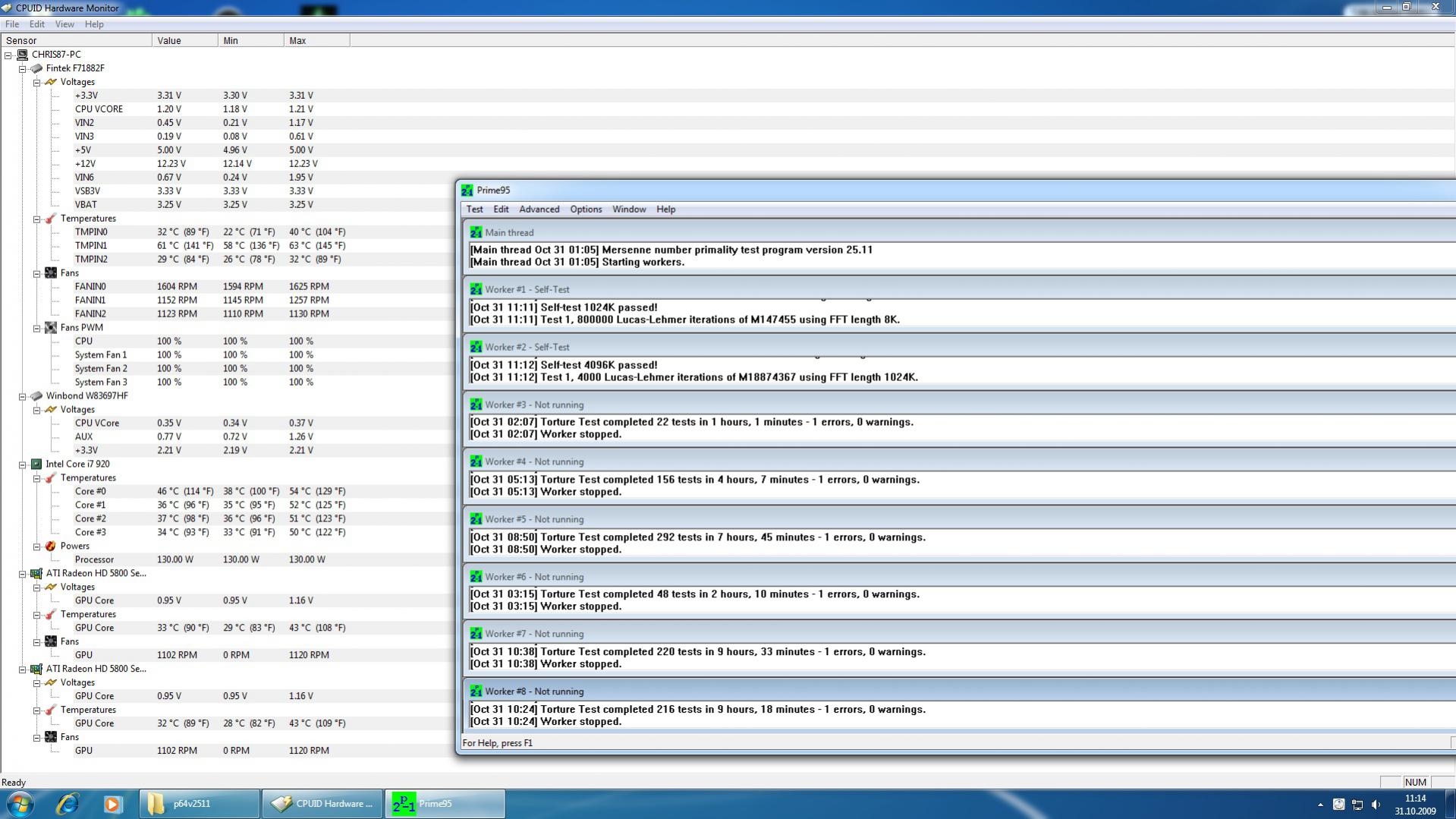Screen dimensions: 1456x819
Task: Open the Prime95 Options menu
Action: point(586,209)
